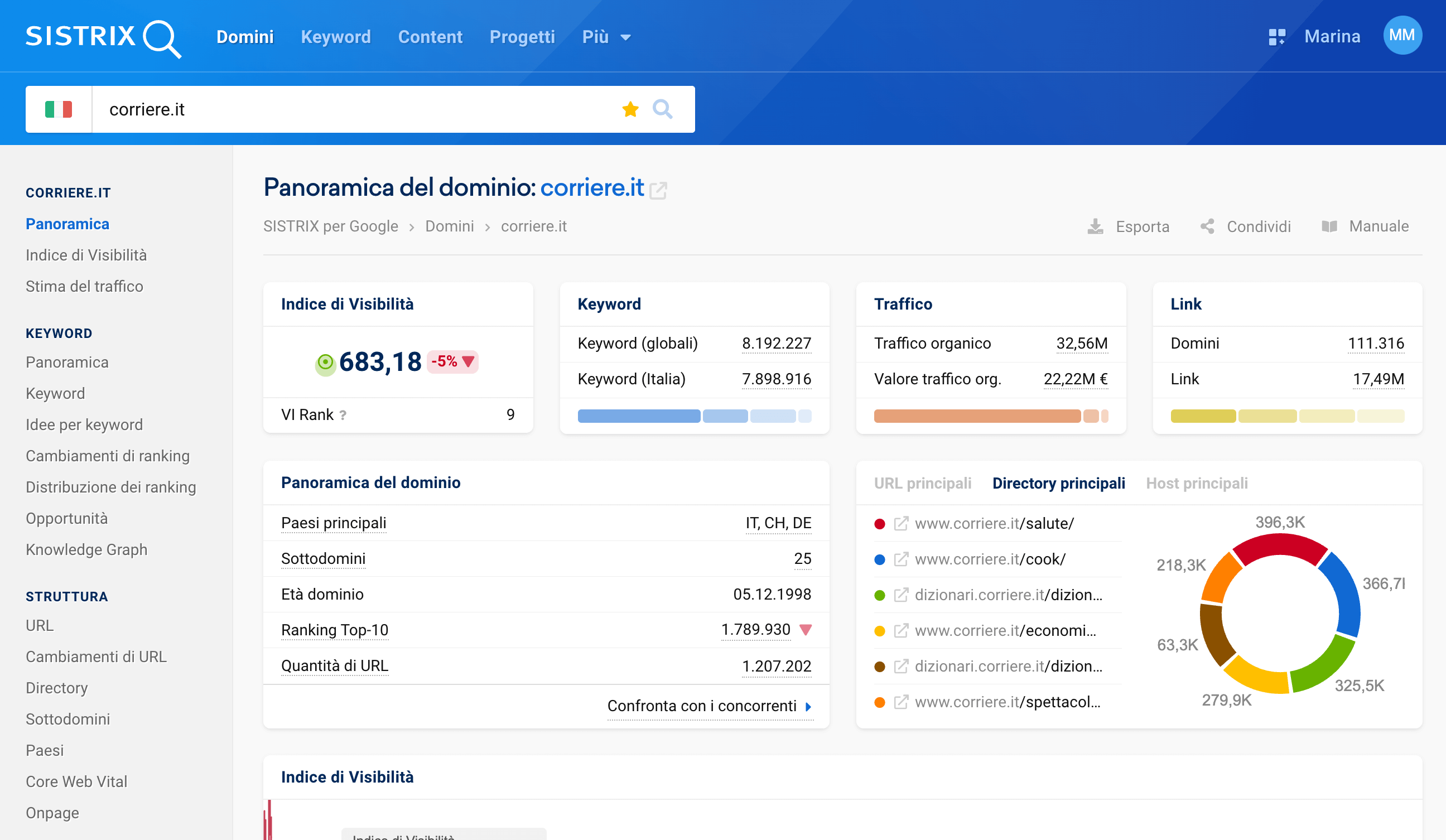Click the VI Rank question mark help icon
The width and height of the screenshot is (1446, 840).
pyautogui.click(x=343, y=415)
